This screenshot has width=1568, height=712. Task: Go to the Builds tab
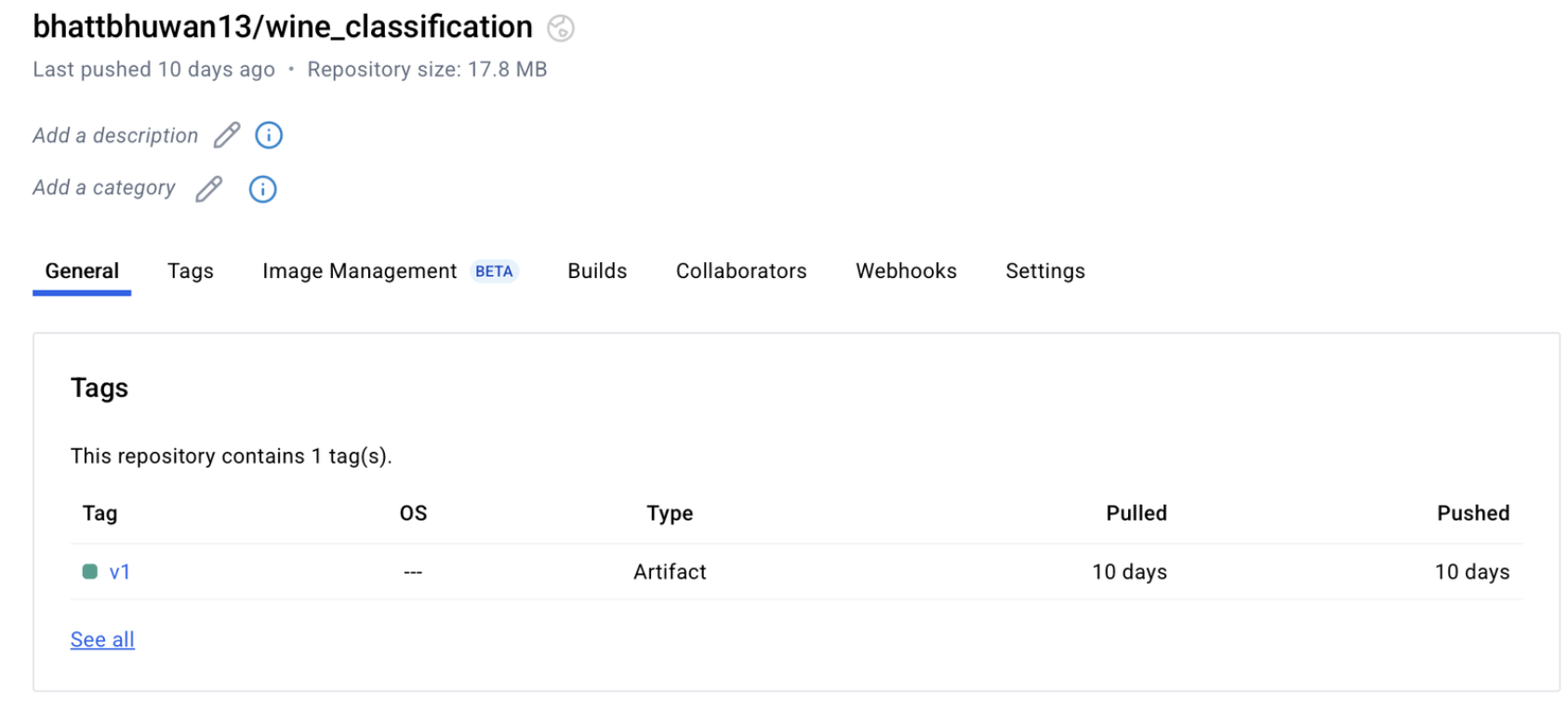click(597, 271)
